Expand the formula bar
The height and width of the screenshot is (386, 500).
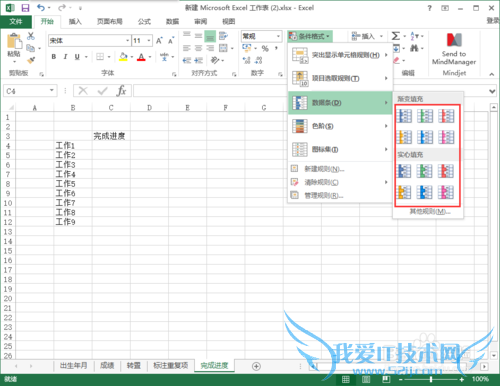click(x=492, y=91)
